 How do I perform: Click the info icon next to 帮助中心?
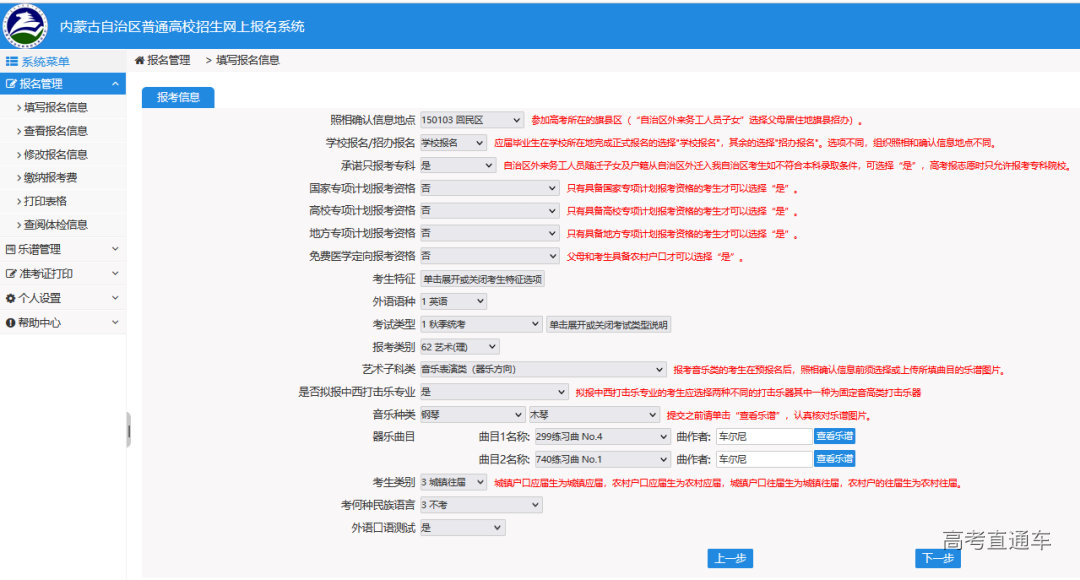pos(10,320)
